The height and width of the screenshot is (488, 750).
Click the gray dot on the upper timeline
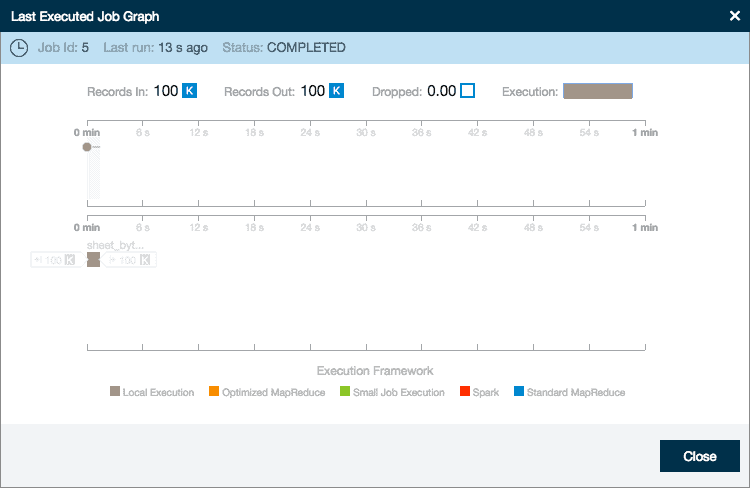[x=87, y=147]
